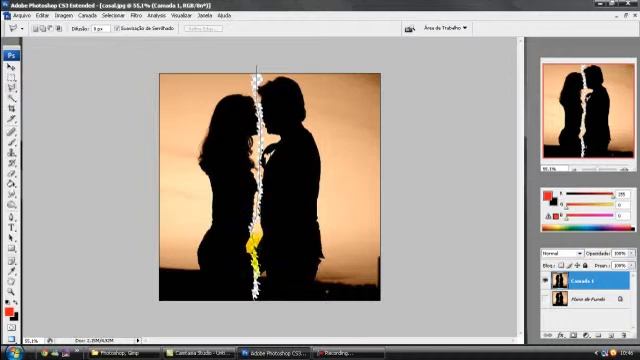The image size is (640, 360).
Task: Select the Blur tool
Action: pyautogui.click(x=11, y=195)
